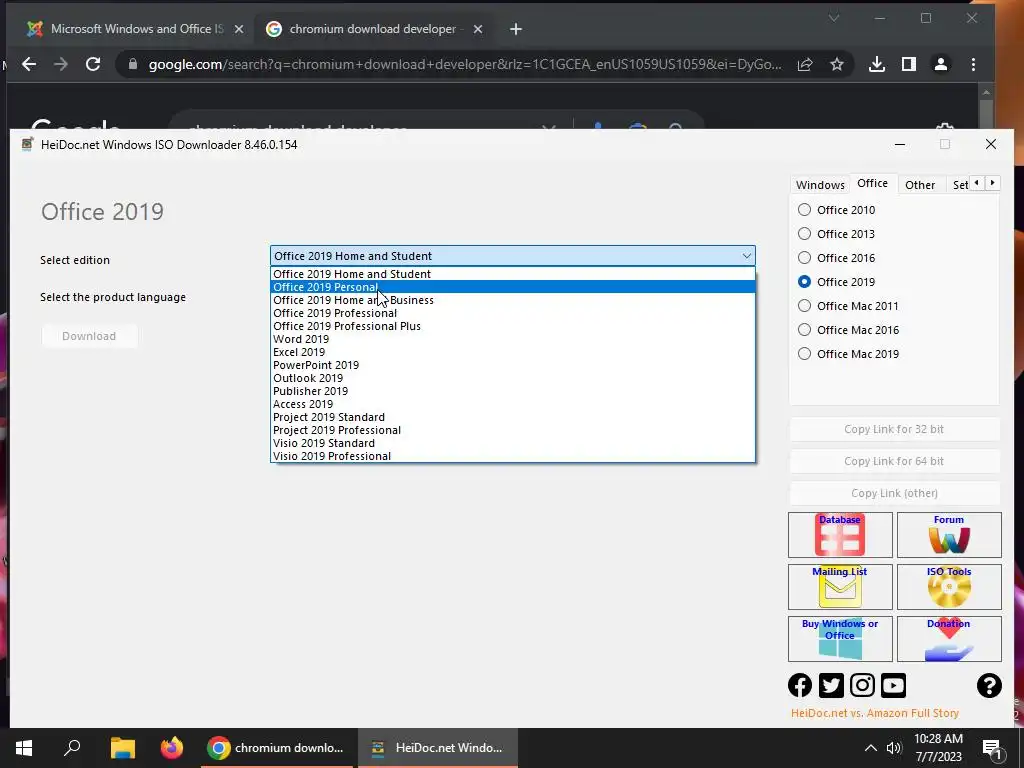Reload the Chrome page
Screen dimensions: 1024x768
(93, 64)
